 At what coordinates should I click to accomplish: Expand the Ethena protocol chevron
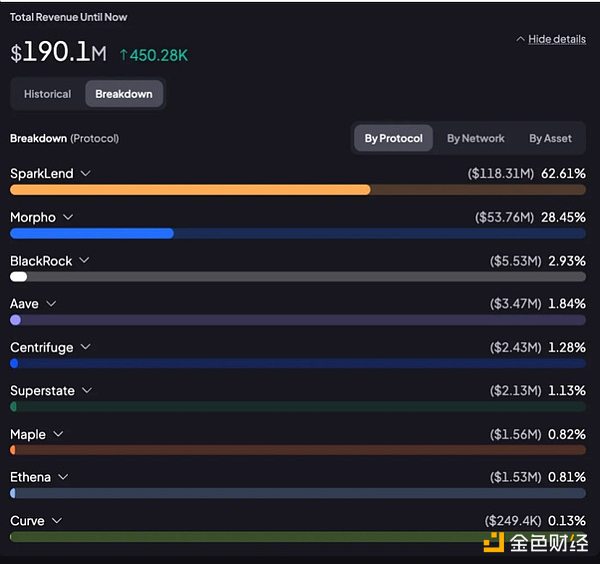63,477
